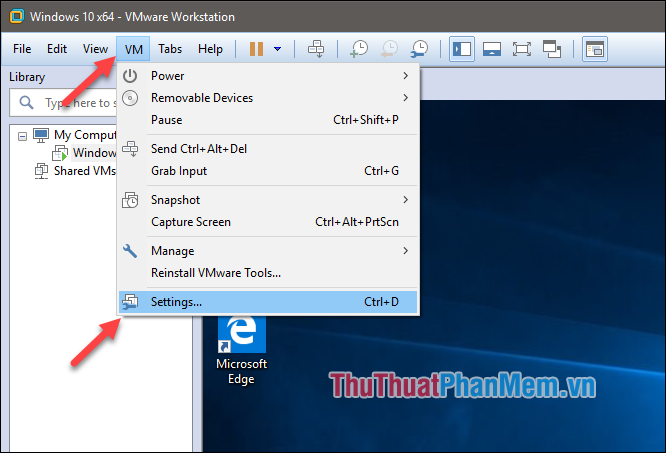Click Send Ctrl+Alt+Del toolbar icon
This screenshot has height=453, width=666.
click(316, 49)
